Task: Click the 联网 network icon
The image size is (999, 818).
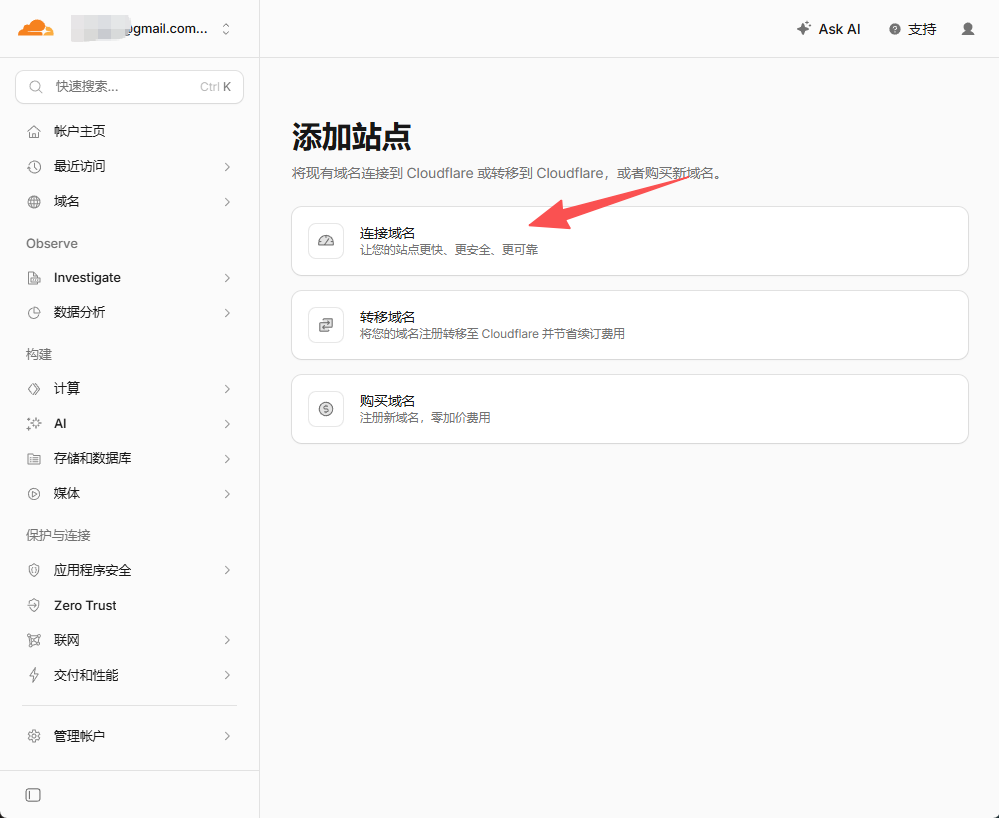Action: click(34, 640)
